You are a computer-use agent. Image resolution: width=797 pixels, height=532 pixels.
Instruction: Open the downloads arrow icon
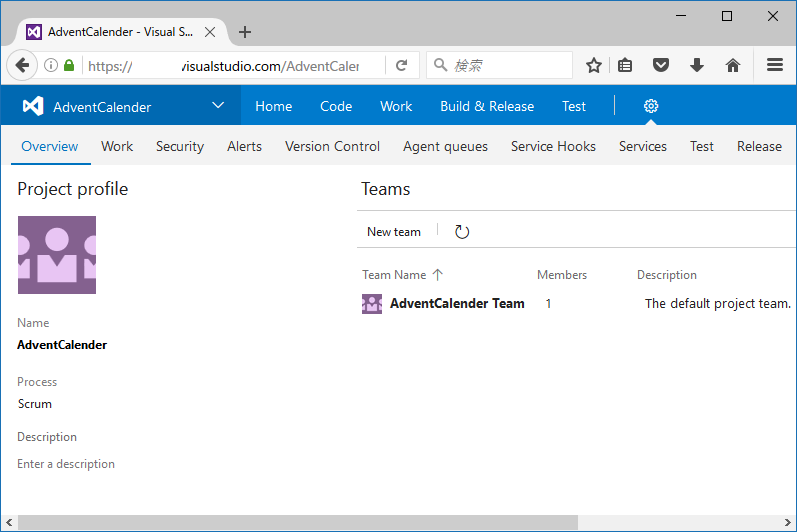[x=696, y=65]
